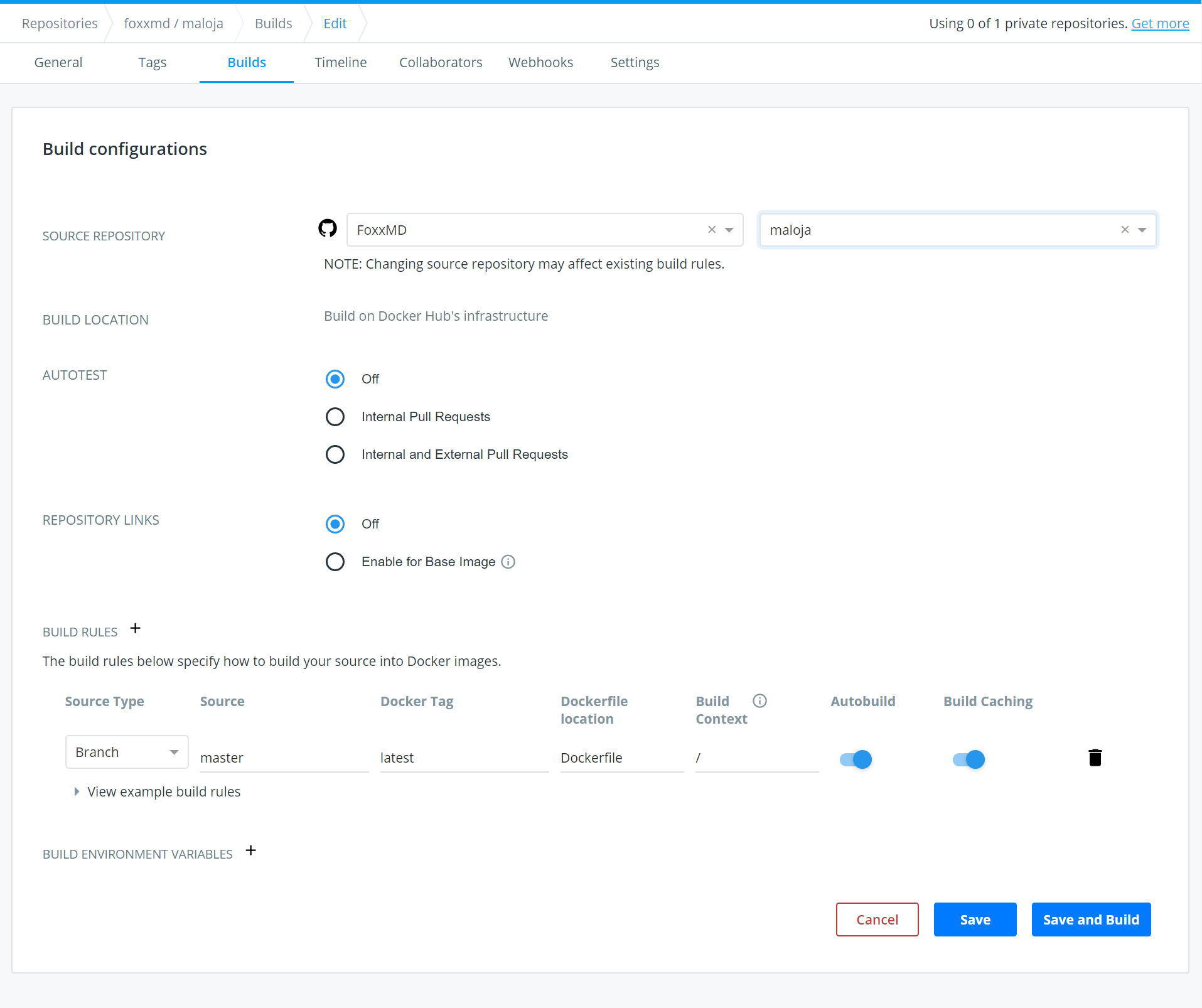The height and width of the screenshot is (1008, 1202).
Task: Open the Webhooks tab
Action: pyautogui.click(x=541, y=63)
